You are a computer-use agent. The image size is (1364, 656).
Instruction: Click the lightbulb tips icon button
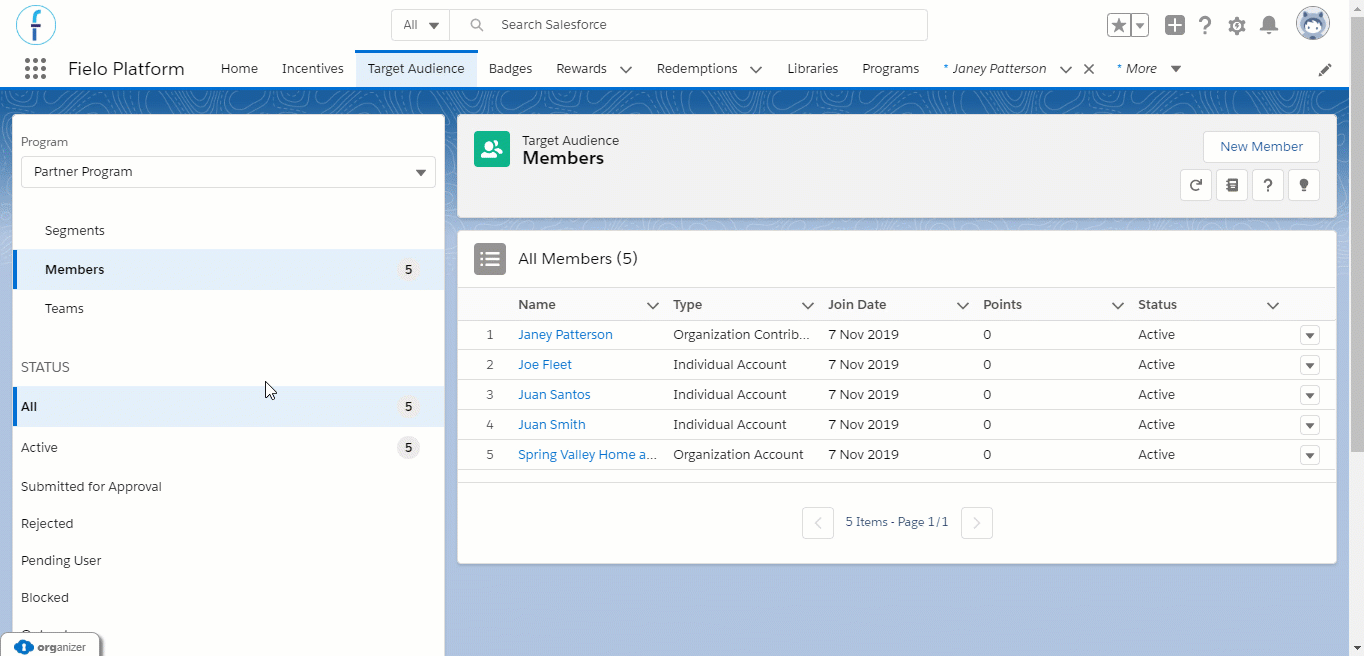[x=1304, y=185]
